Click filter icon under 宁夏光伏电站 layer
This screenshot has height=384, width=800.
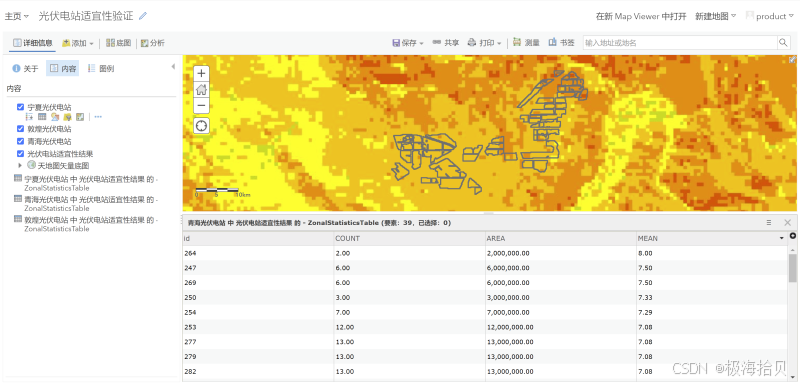[67, 117]
